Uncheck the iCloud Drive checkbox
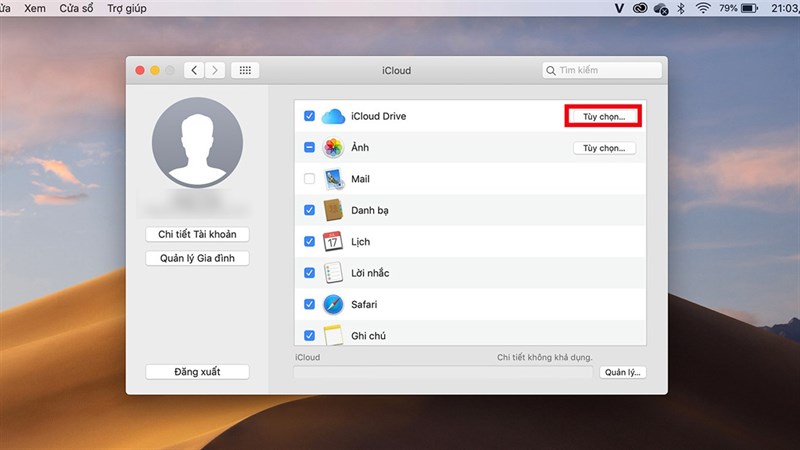The width and height of the screenshot is (800, 450). 309,116
